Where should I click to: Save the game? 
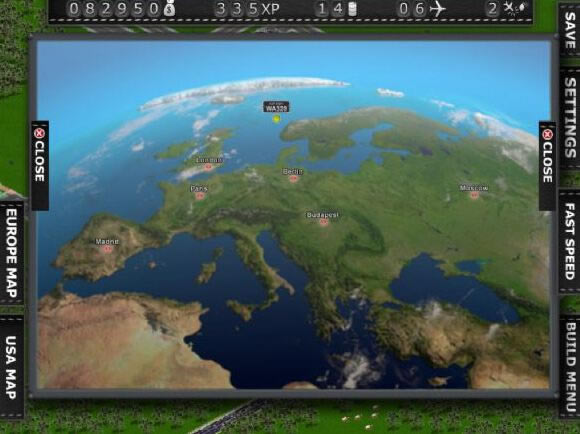point(570,30)
